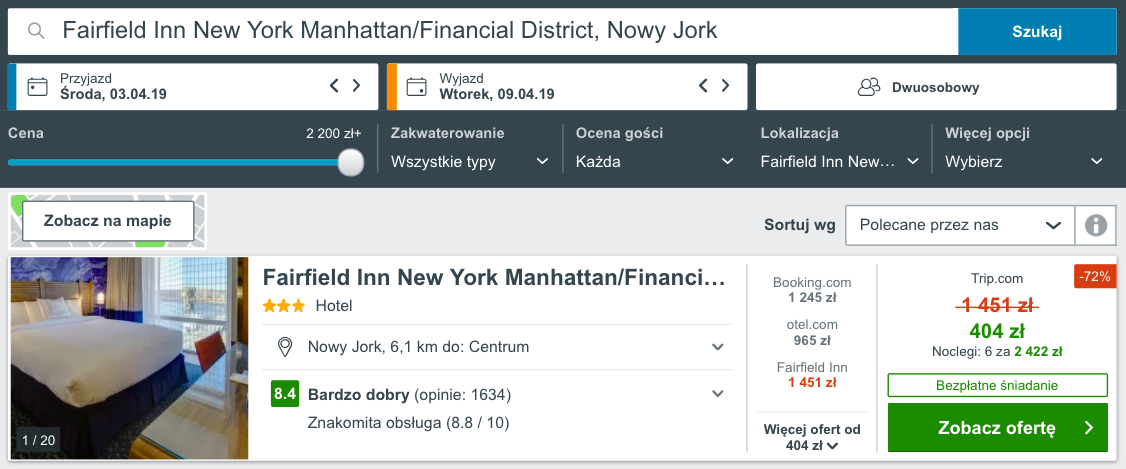
Task: Go to next departure date arrow
Action: click(725, 85)
